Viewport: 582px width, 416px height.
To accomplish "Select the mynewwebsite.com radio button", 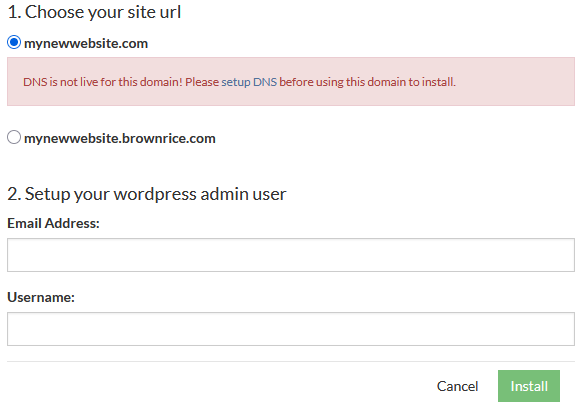I will [x=14, y=42].
